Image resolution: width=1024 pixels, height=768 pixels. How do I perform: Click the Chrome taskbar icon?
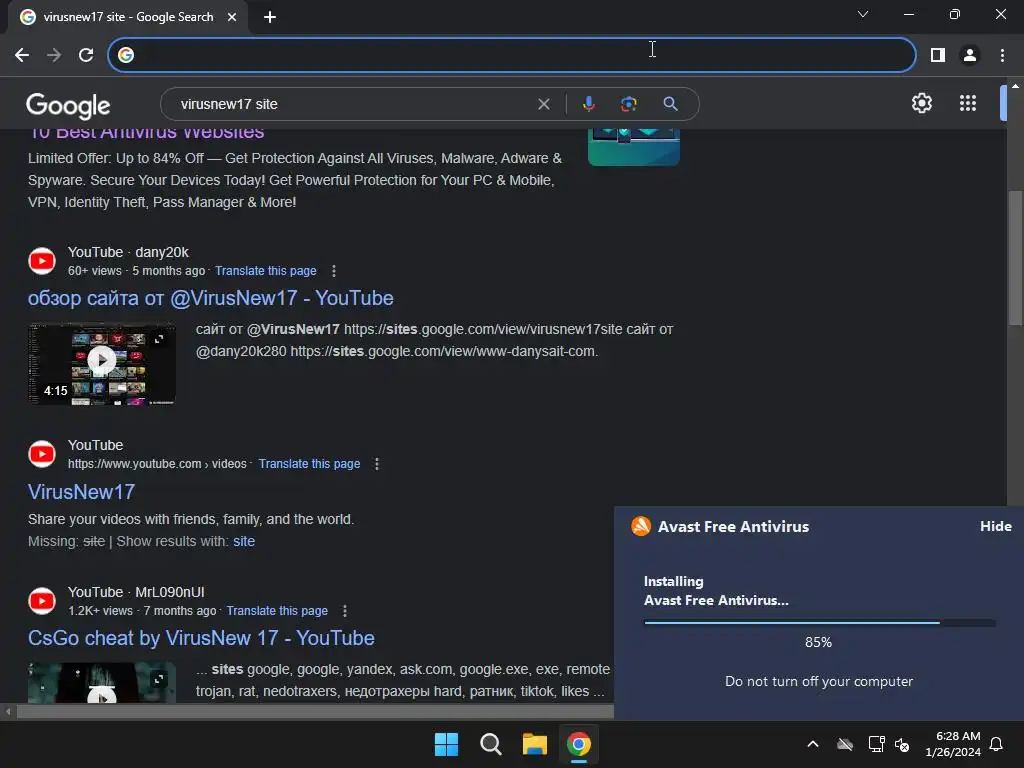coord(579,744)
